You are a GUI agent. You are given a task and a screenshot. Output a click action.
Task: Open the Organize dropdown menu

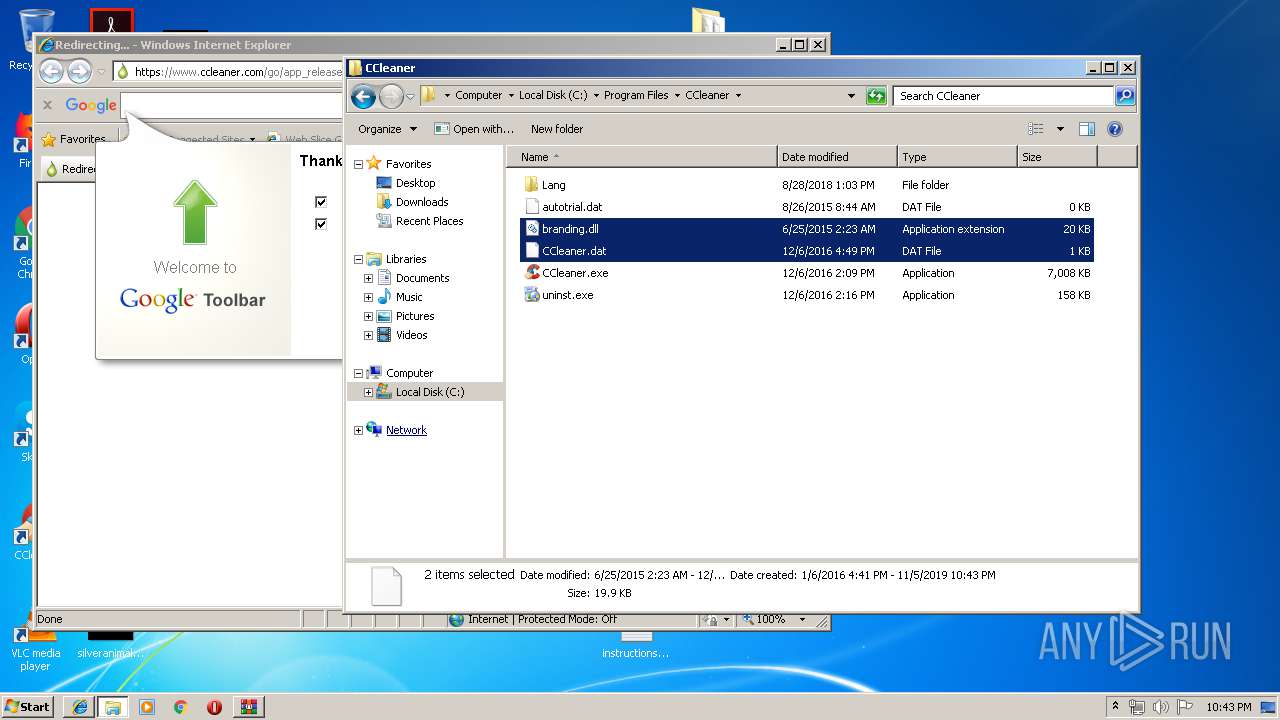click(x=388, y=129)
